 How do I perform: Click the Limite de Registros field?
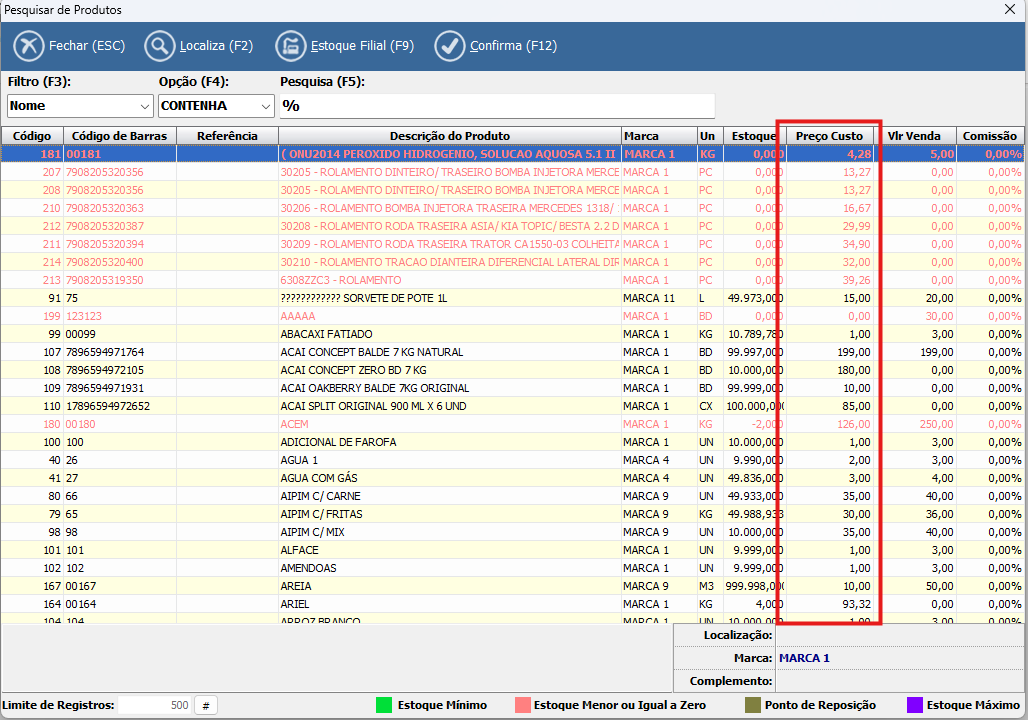154,705
